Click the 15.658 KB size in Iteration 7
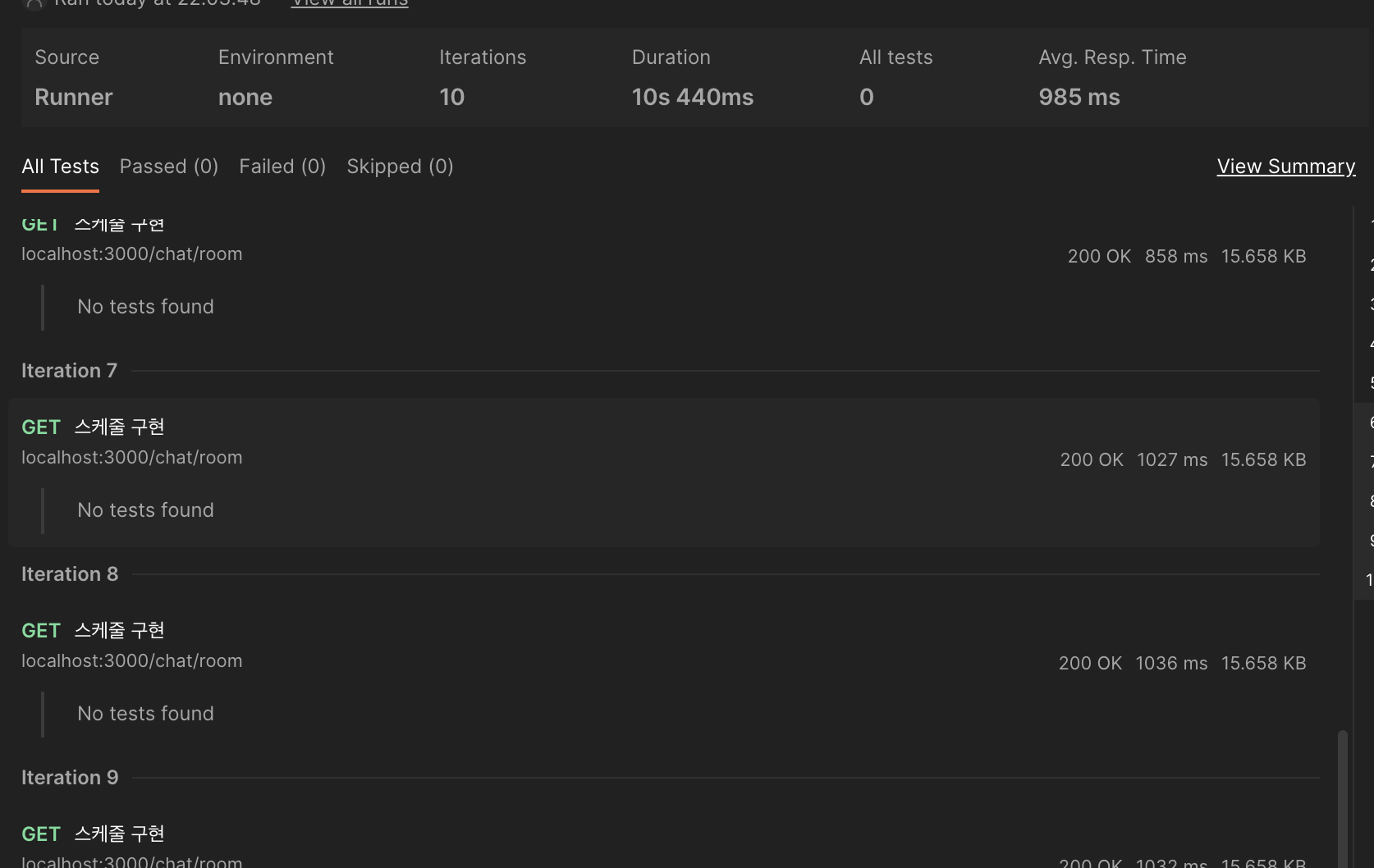Viewport: 1374px width, 868px height. point(1263,460)
